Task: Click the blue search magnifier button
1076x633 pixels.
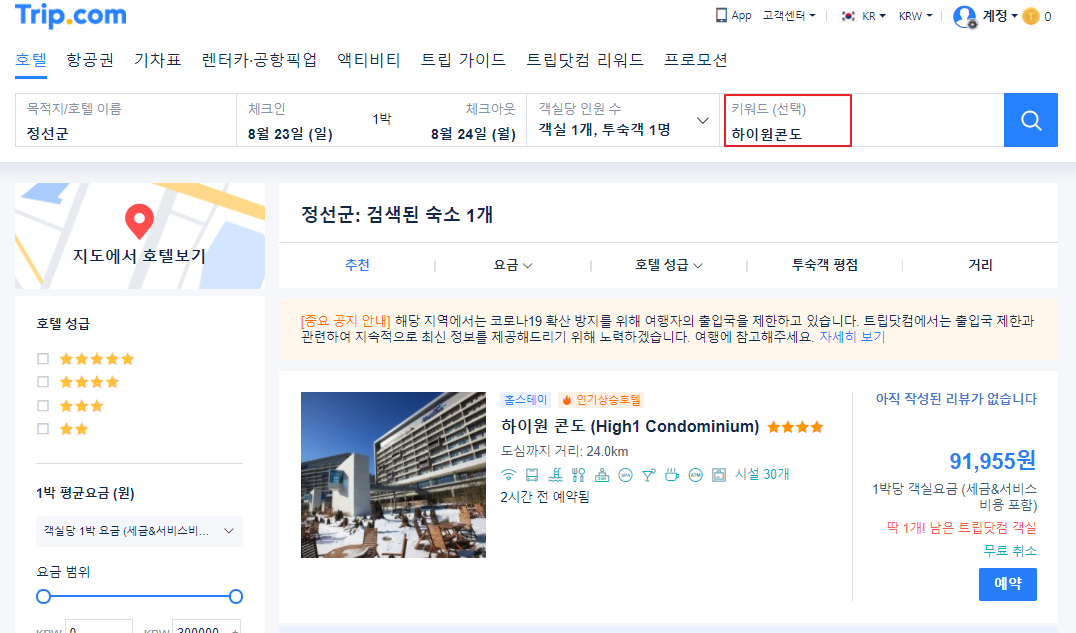Action: tap(1031, 120)
